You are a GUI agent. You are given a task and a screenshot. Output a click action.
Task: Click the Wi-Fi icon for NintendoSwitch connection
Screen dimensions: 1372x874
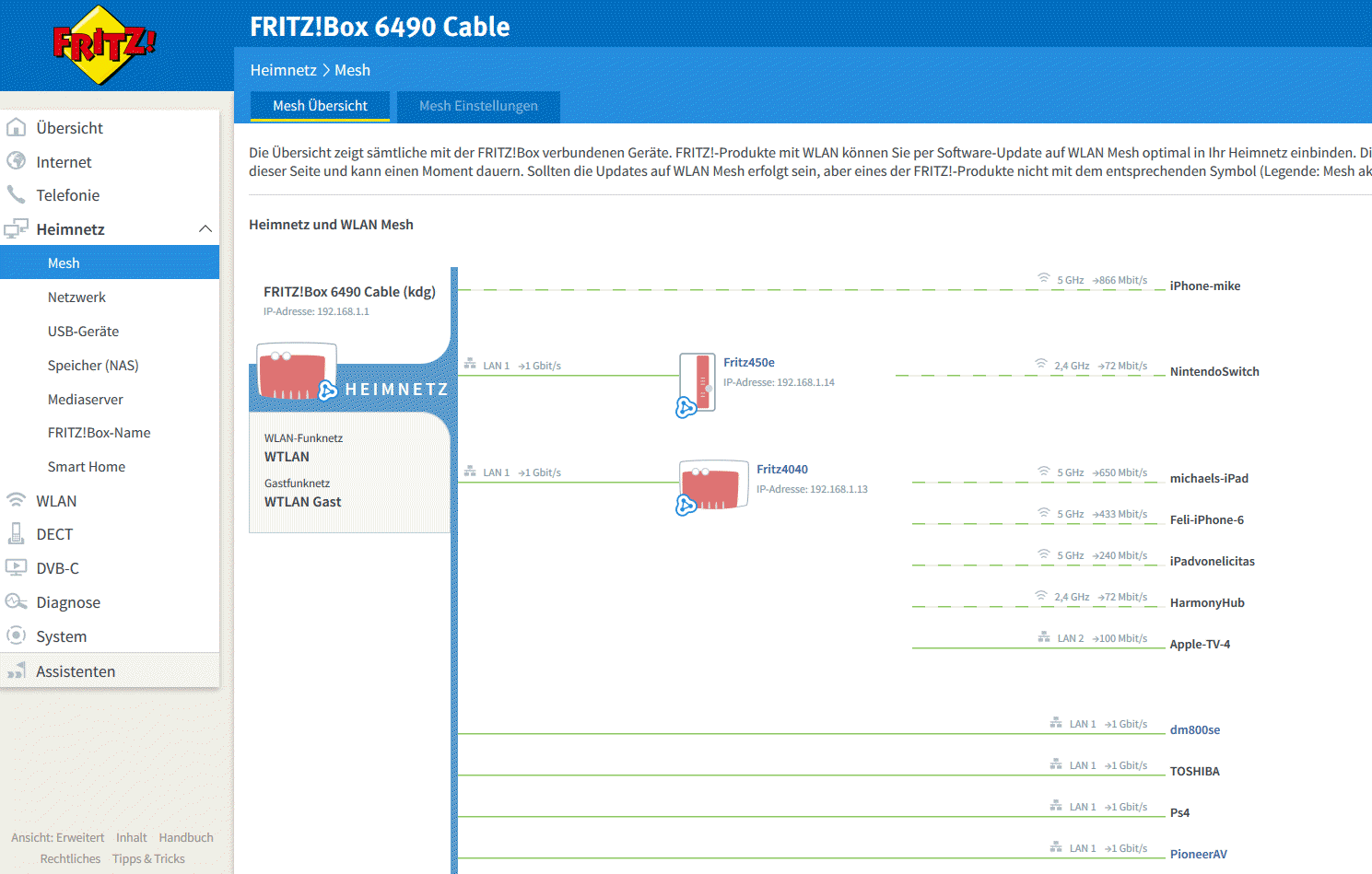pos(1041,364)
